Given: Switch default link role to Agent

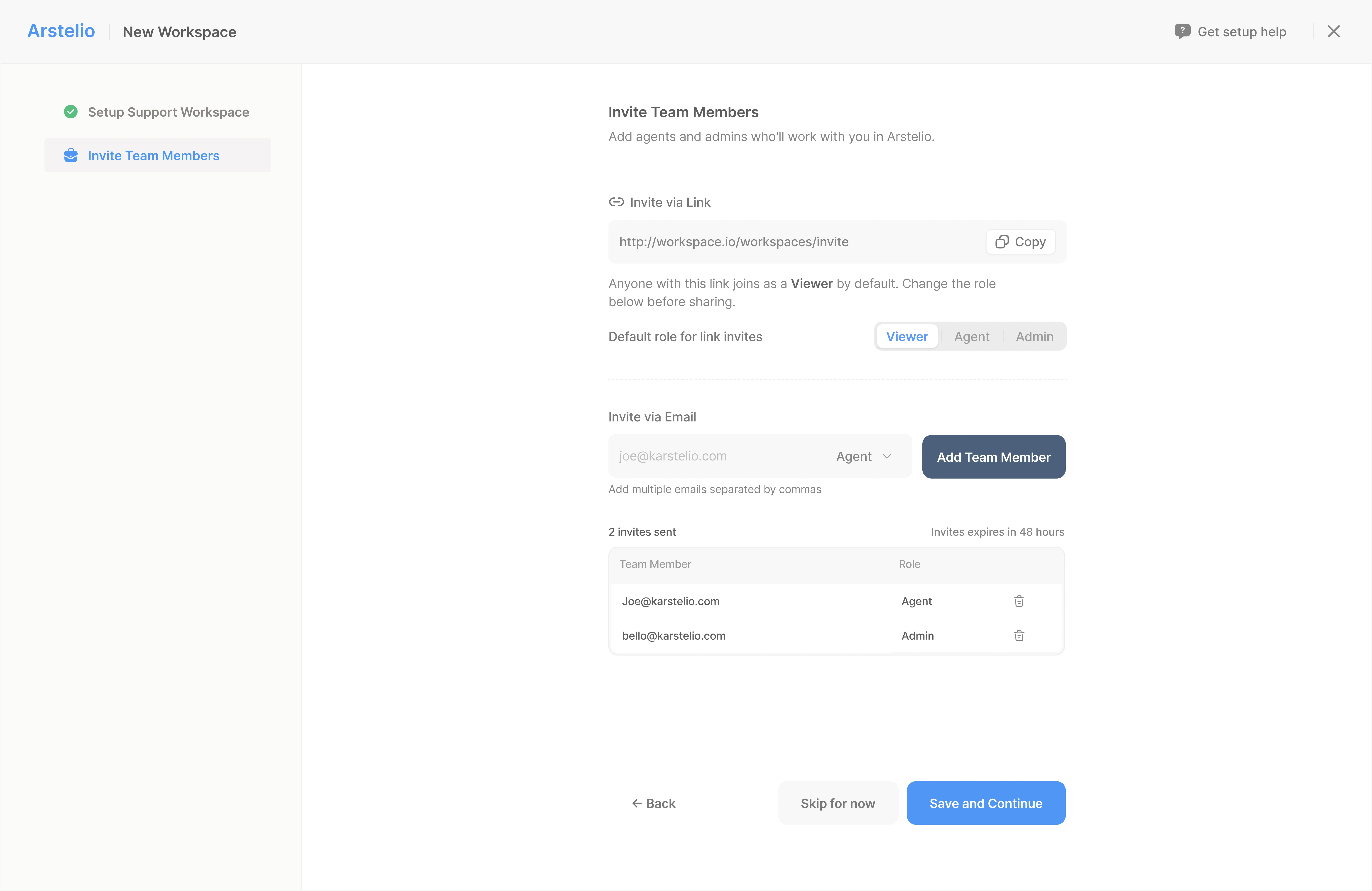Looking at the screenshot, I should [x=971, y=337].
